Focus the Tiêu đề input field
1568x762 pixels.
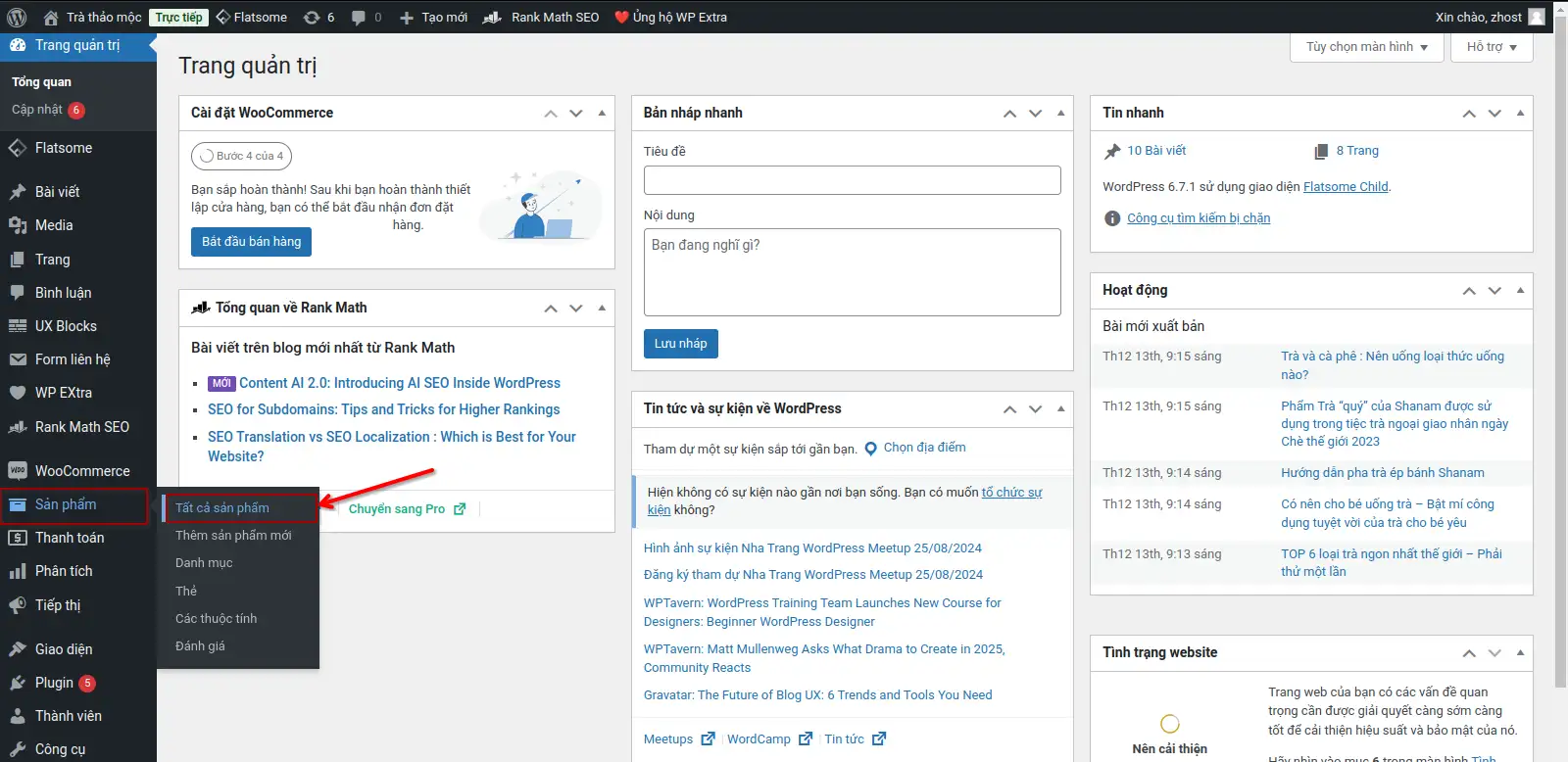tap(852, 180)
